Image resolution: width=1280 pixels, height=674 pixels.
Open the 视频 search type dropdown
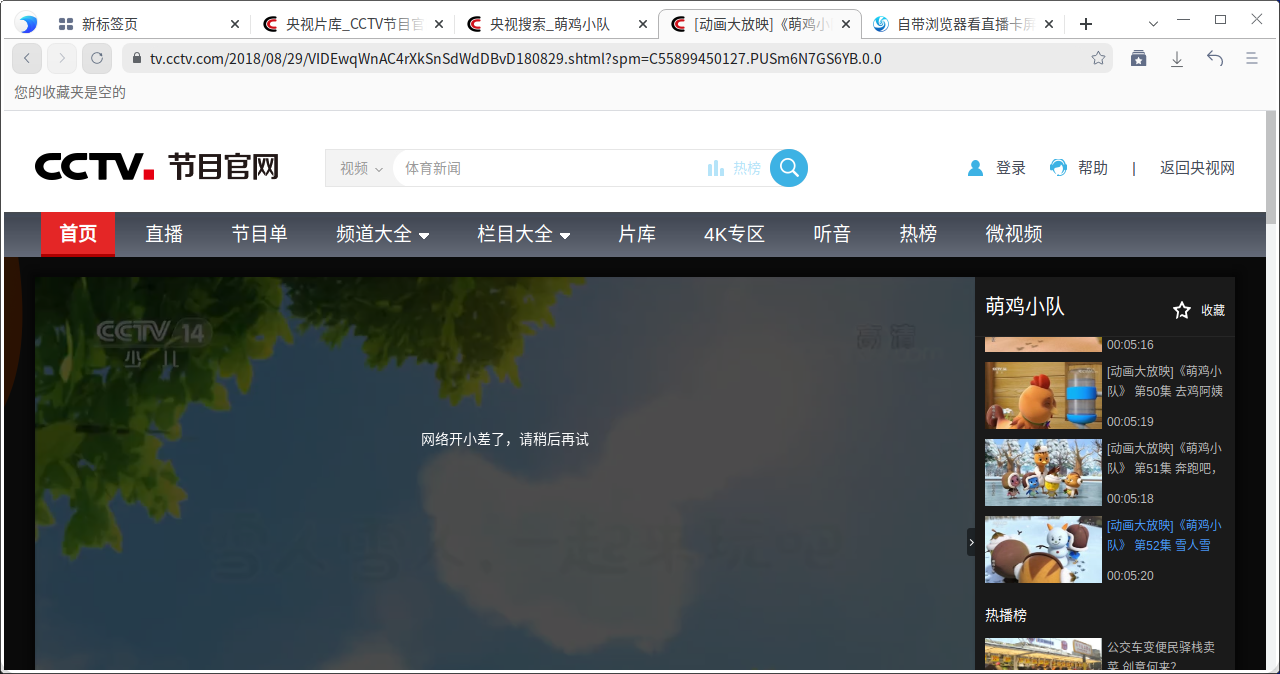pos(360,168)
